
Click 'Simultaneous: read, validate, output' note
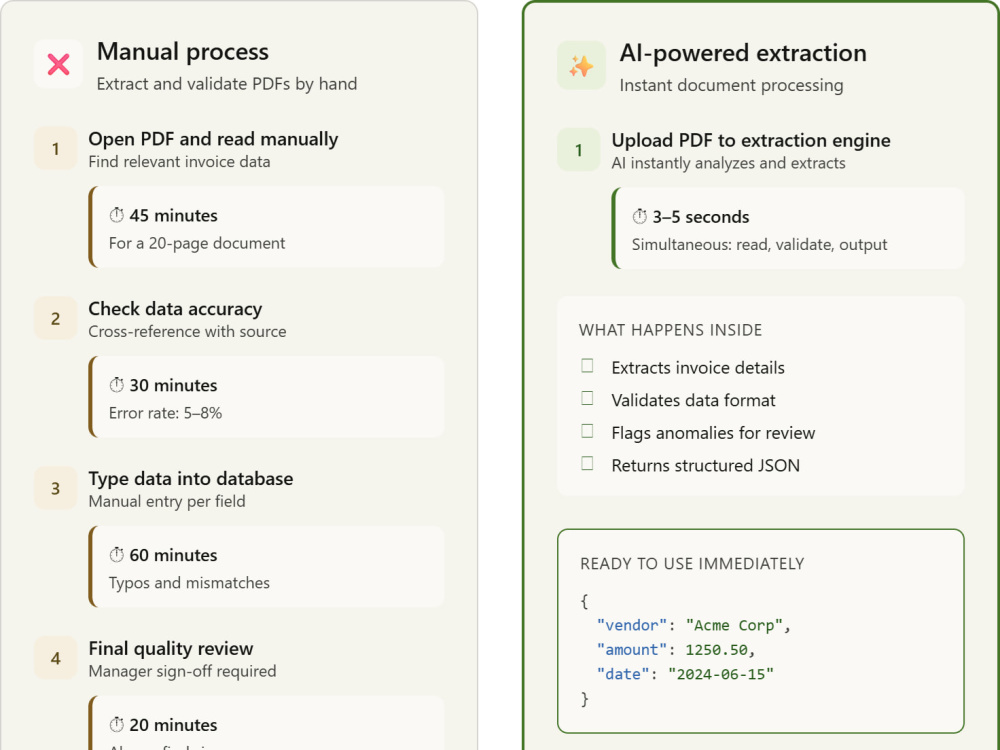pos(760,245)
